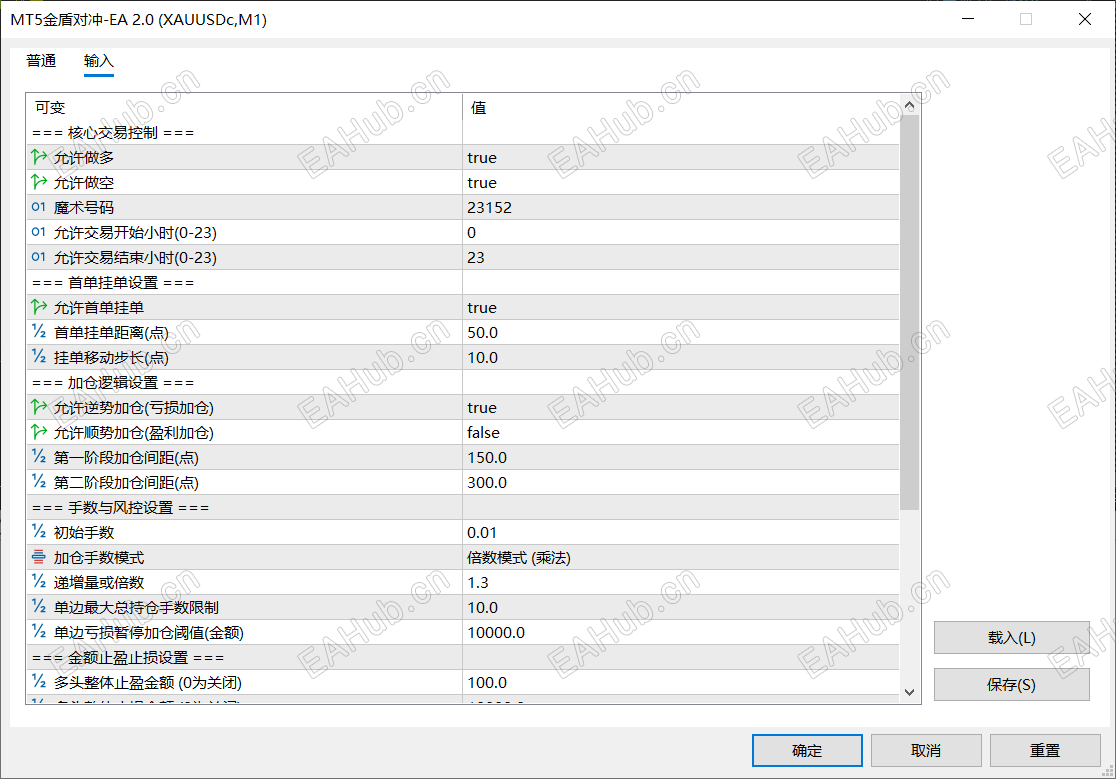
Task: Edit the 单边最大总持仓手数限制 value 10.0
Action: pyautogui.click(x=680, y=608)
